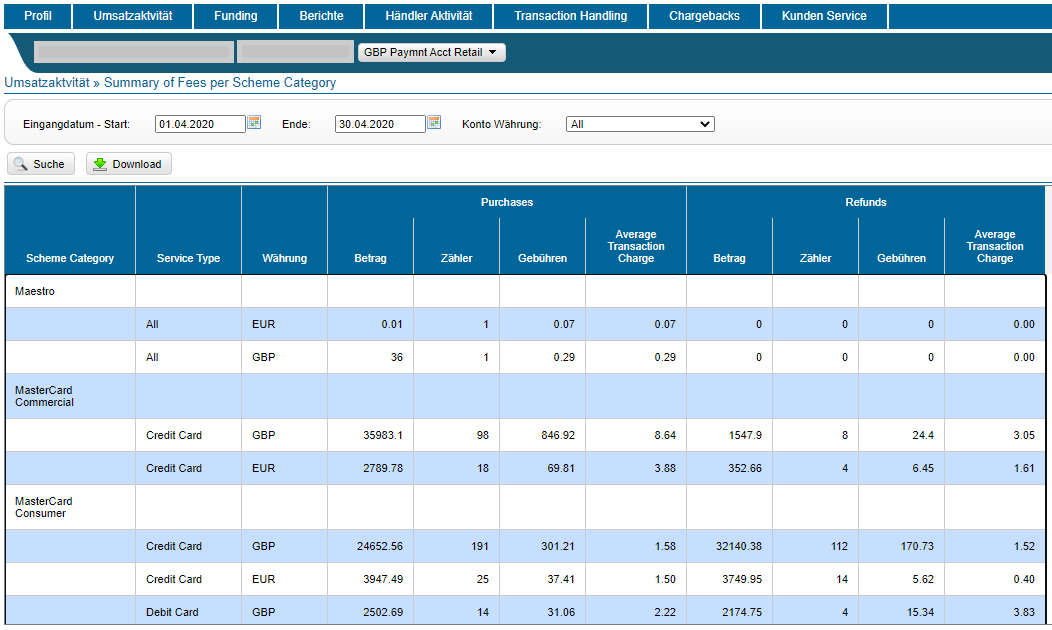Viewport: 1052px width, 630px height.
Task: Open calendar picker beside end date
Action: point(434,122)
